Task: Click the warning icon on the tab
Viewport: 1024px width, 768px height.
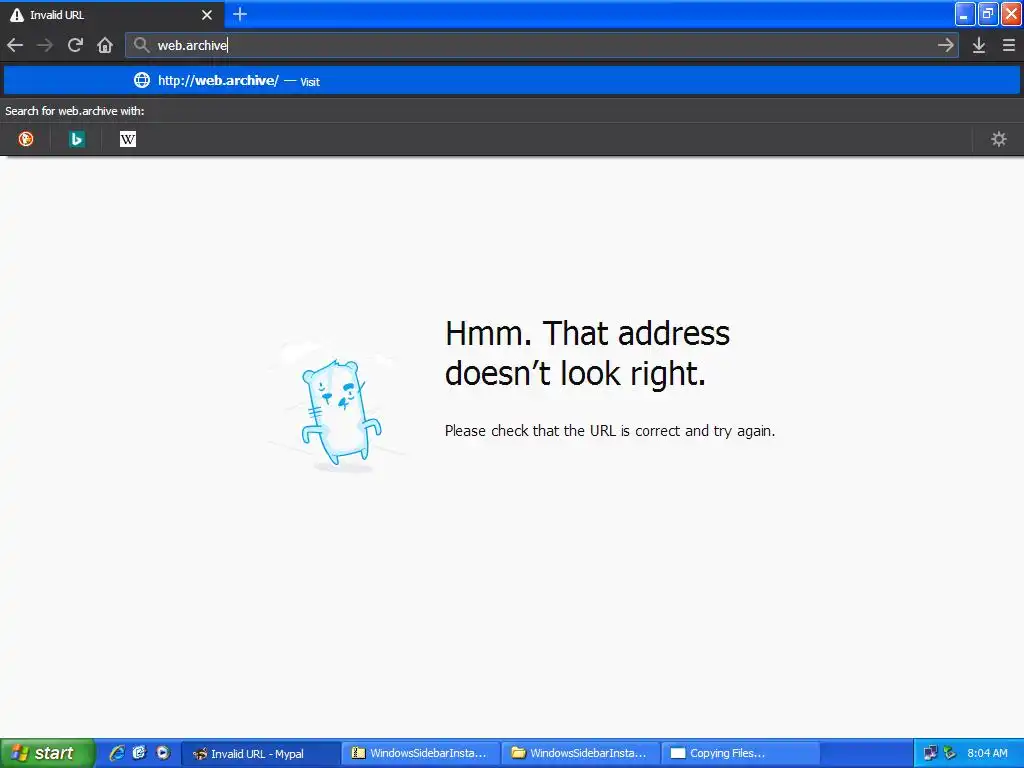Action: tap(17, 14)
